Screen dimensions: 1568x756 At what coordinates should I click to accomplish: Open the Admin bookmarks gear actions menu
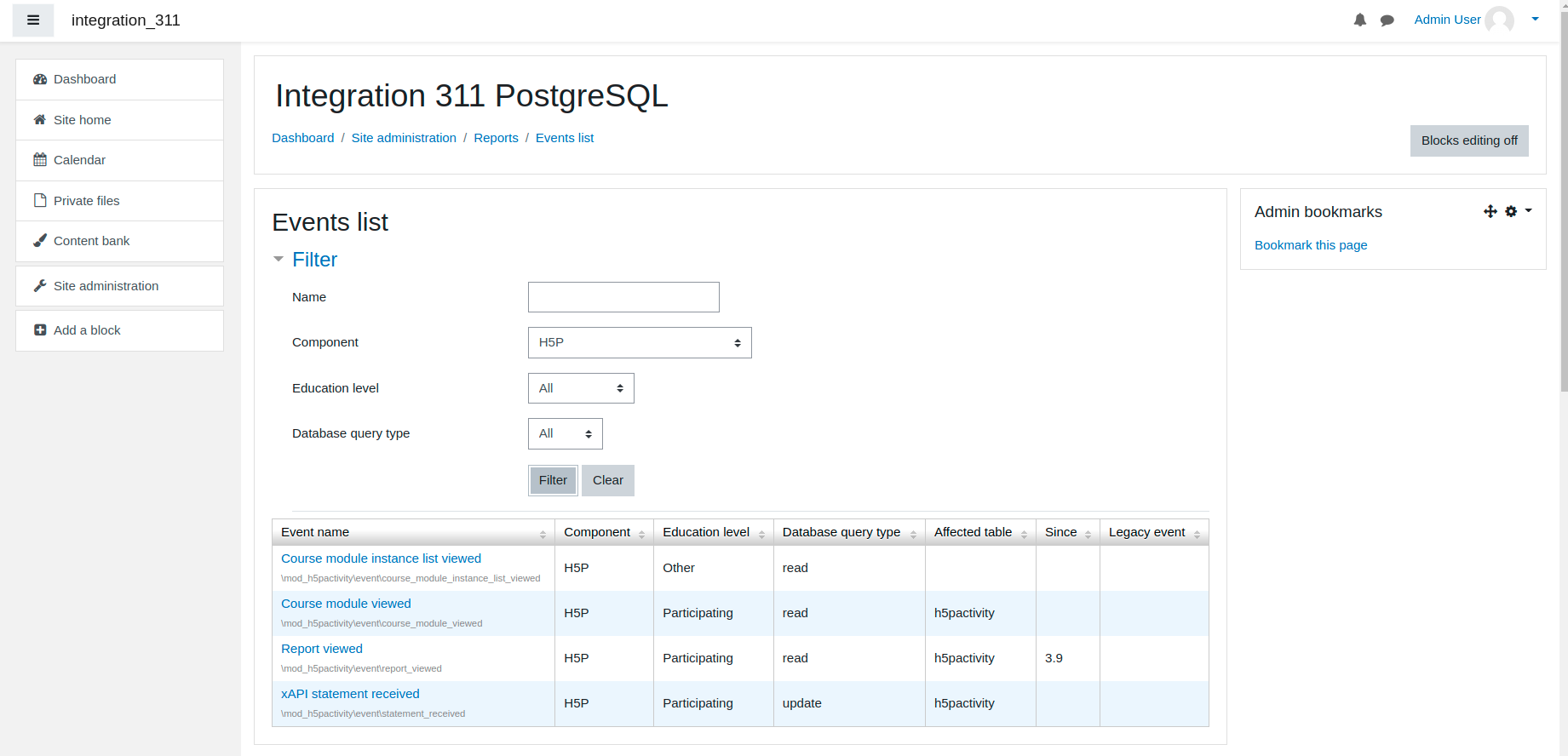[1518, 211]
